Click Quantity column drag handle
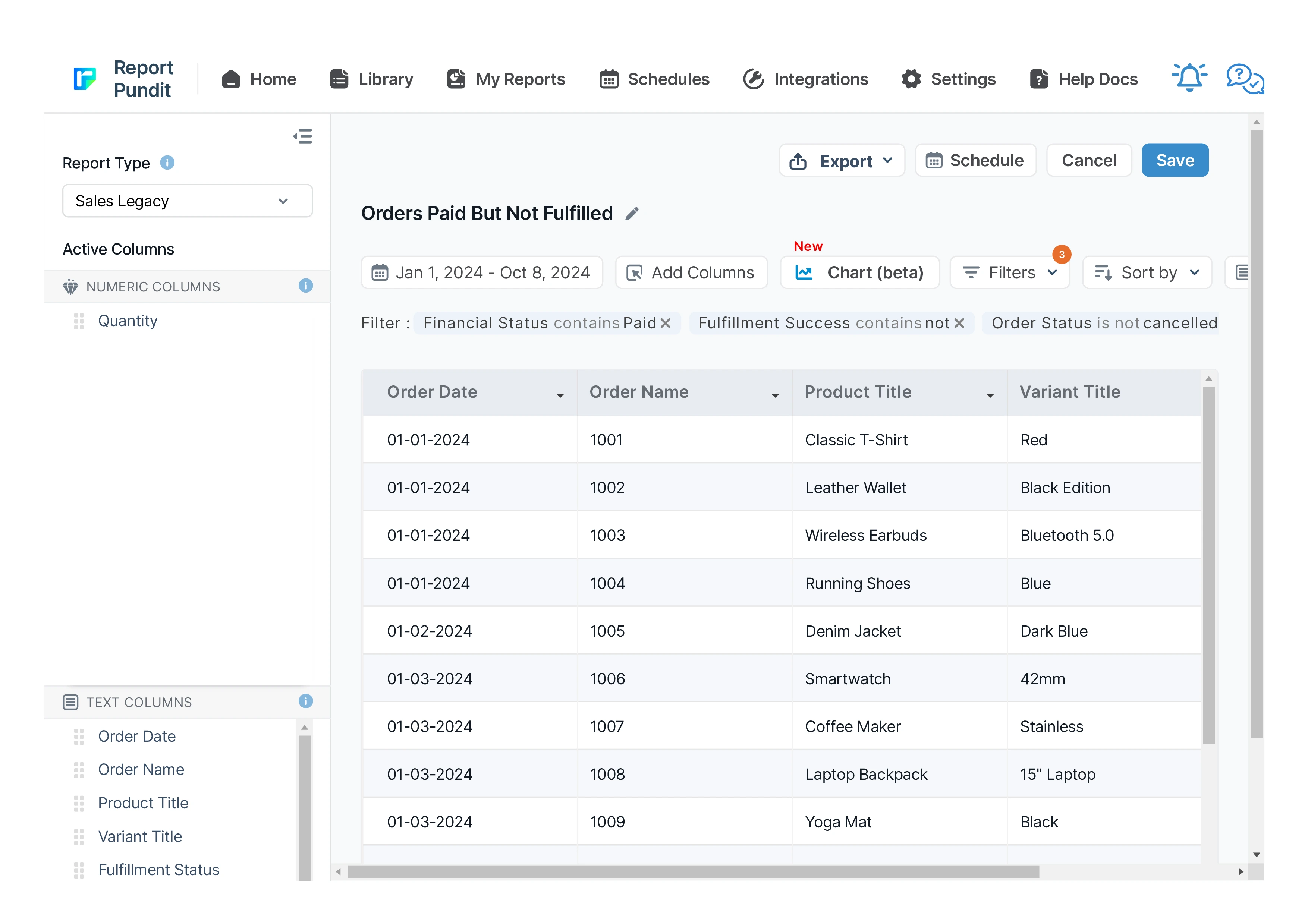The width and height of the screenshot is (1308, 924). [79, 321]
